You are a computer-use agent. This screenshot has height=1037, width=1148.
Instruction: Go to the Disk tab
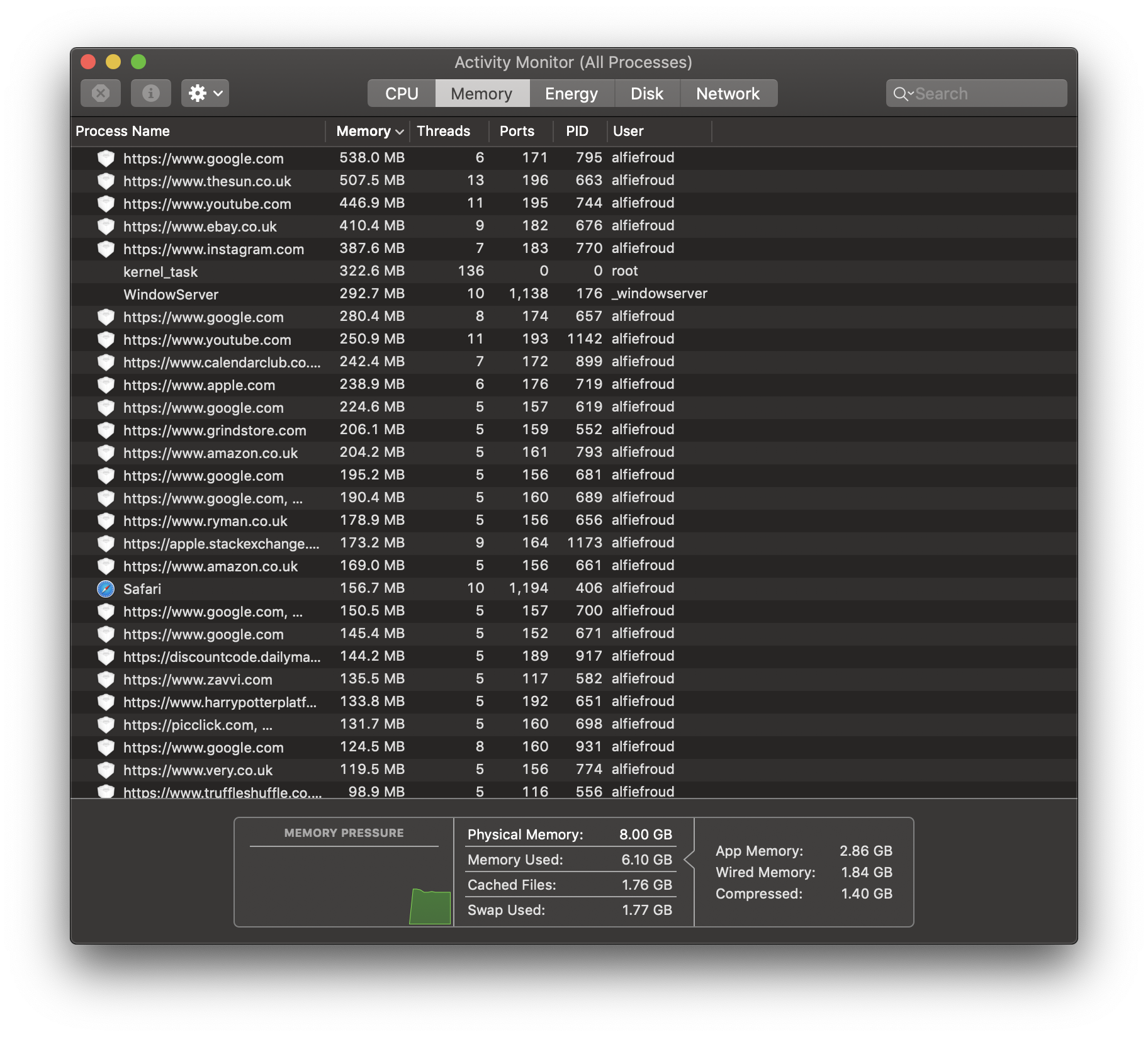coord(647,93)
